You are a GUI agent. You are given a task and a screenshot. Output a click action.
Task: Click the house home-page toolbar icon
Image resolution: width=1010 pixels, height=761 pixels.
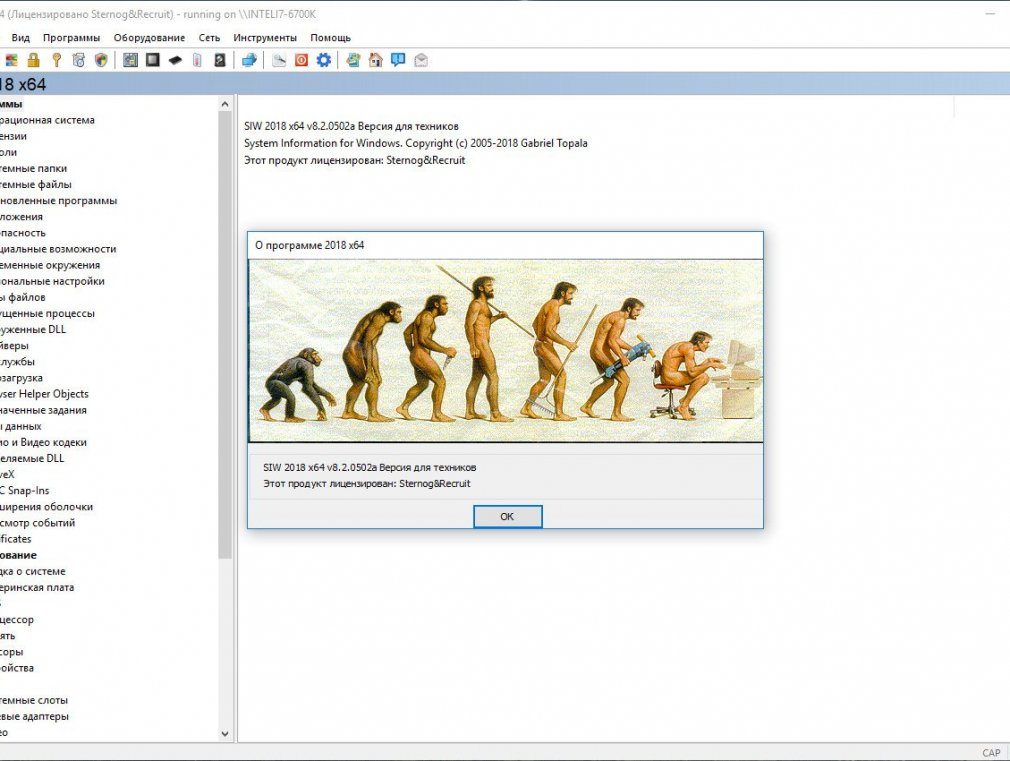tap(376, 61)
